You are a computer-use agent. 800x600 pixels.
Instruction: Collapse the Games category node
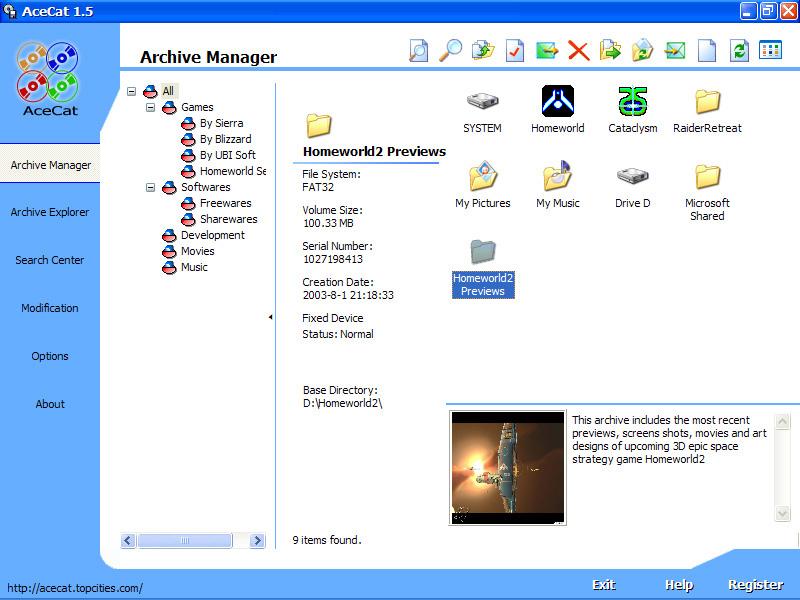pos(151,107)
